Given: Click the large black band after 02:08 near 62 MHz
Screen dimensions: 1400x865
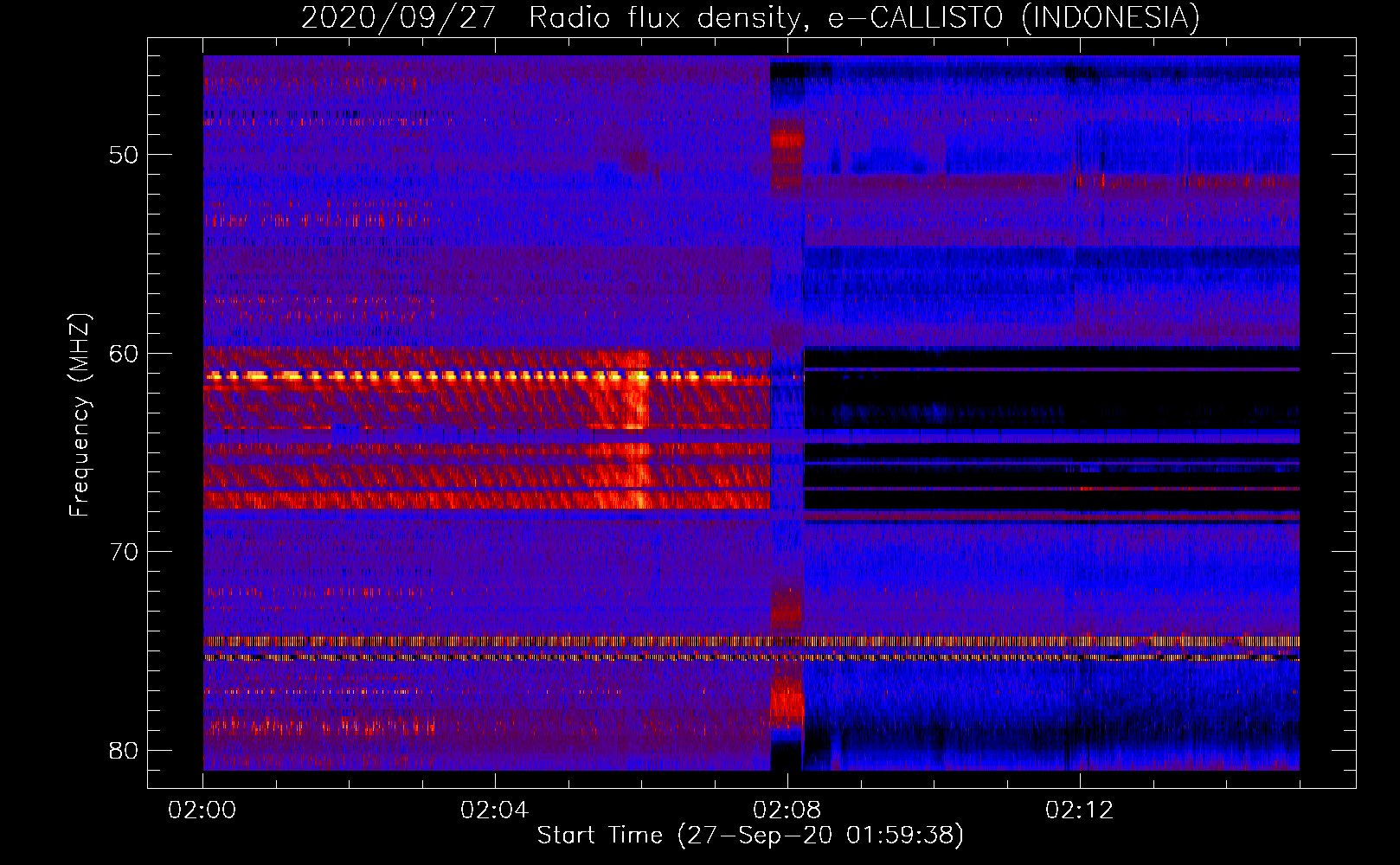Looking at the screenshot, I should point(1051,399).
